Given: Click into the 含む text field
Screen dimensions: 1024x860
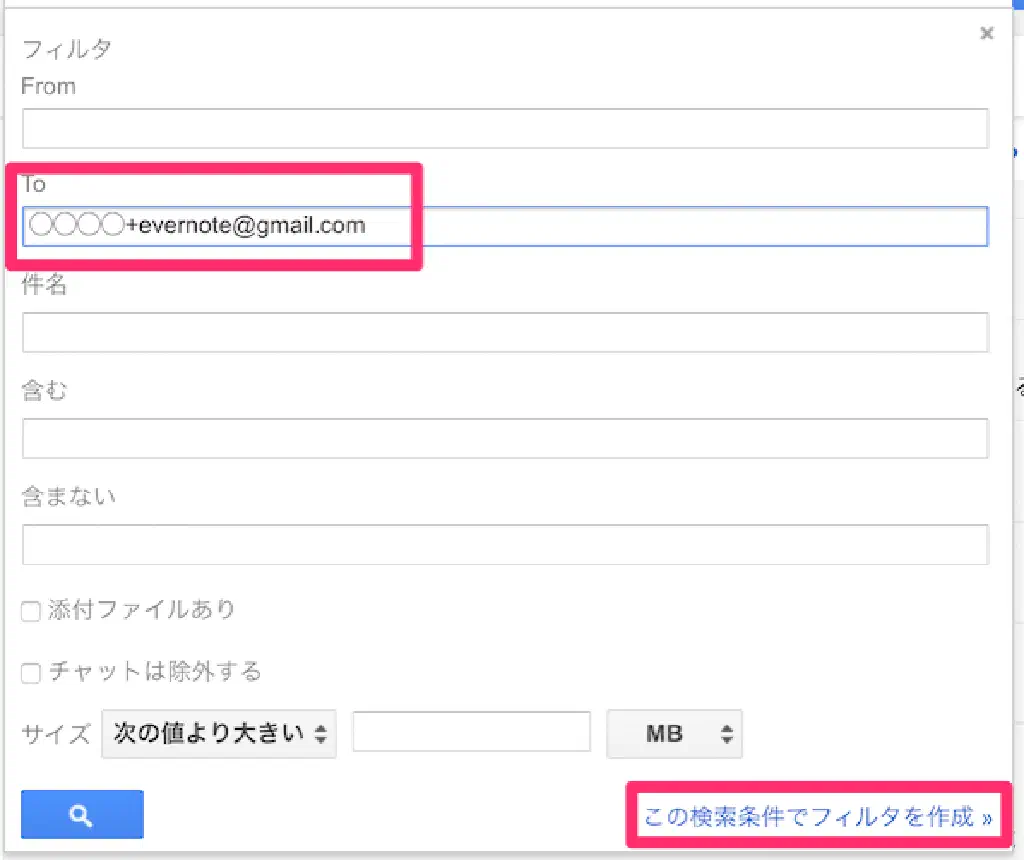Looking at the screenshot, I should coord(505,438).
